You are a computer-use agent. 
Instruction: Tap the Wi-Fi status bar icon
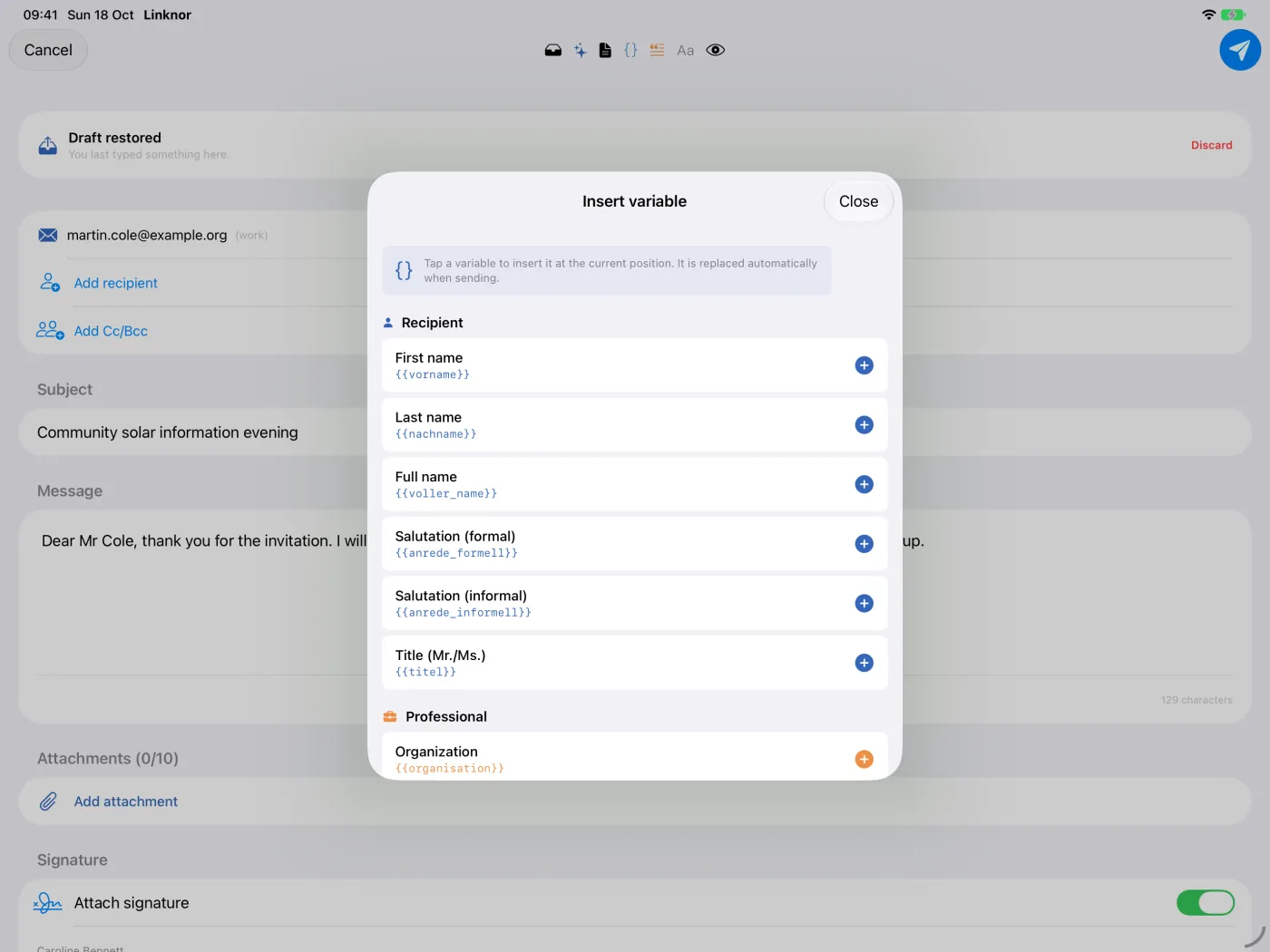click(1208, 15)
